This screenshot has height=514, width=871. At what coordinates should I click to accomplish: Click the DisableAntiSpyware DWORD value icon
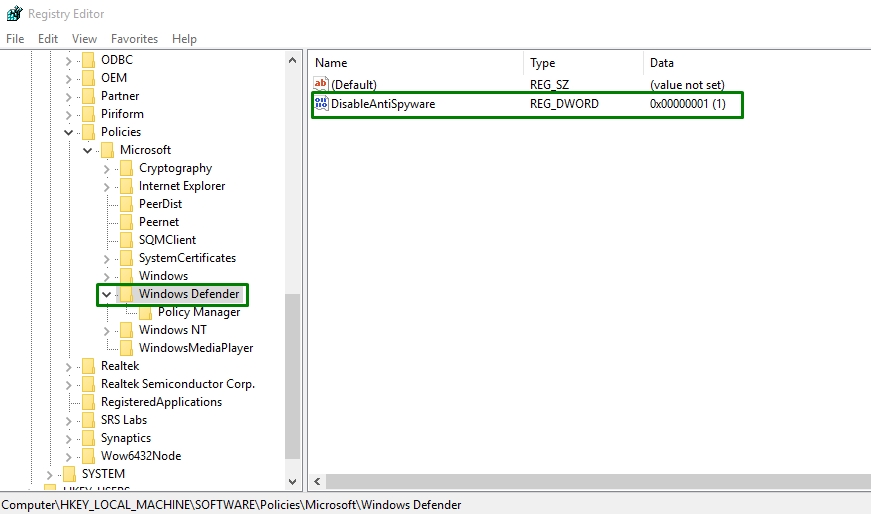tap(321, 103)
